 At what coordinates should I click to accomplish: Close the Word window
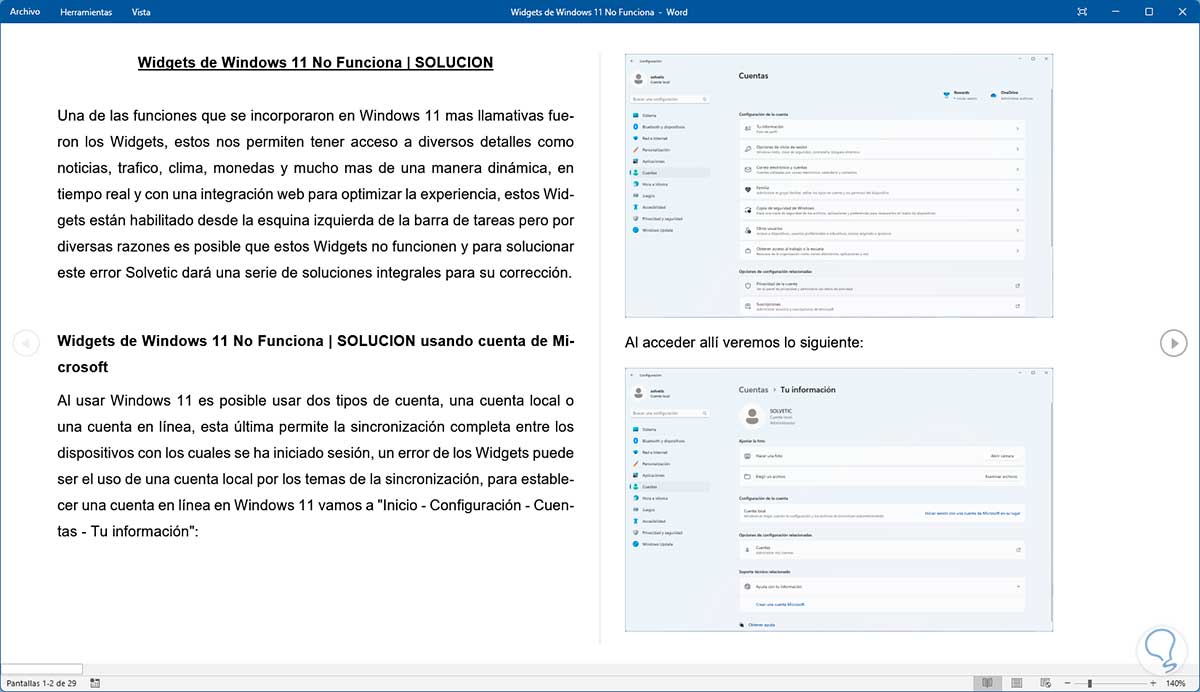[1182, 12]
